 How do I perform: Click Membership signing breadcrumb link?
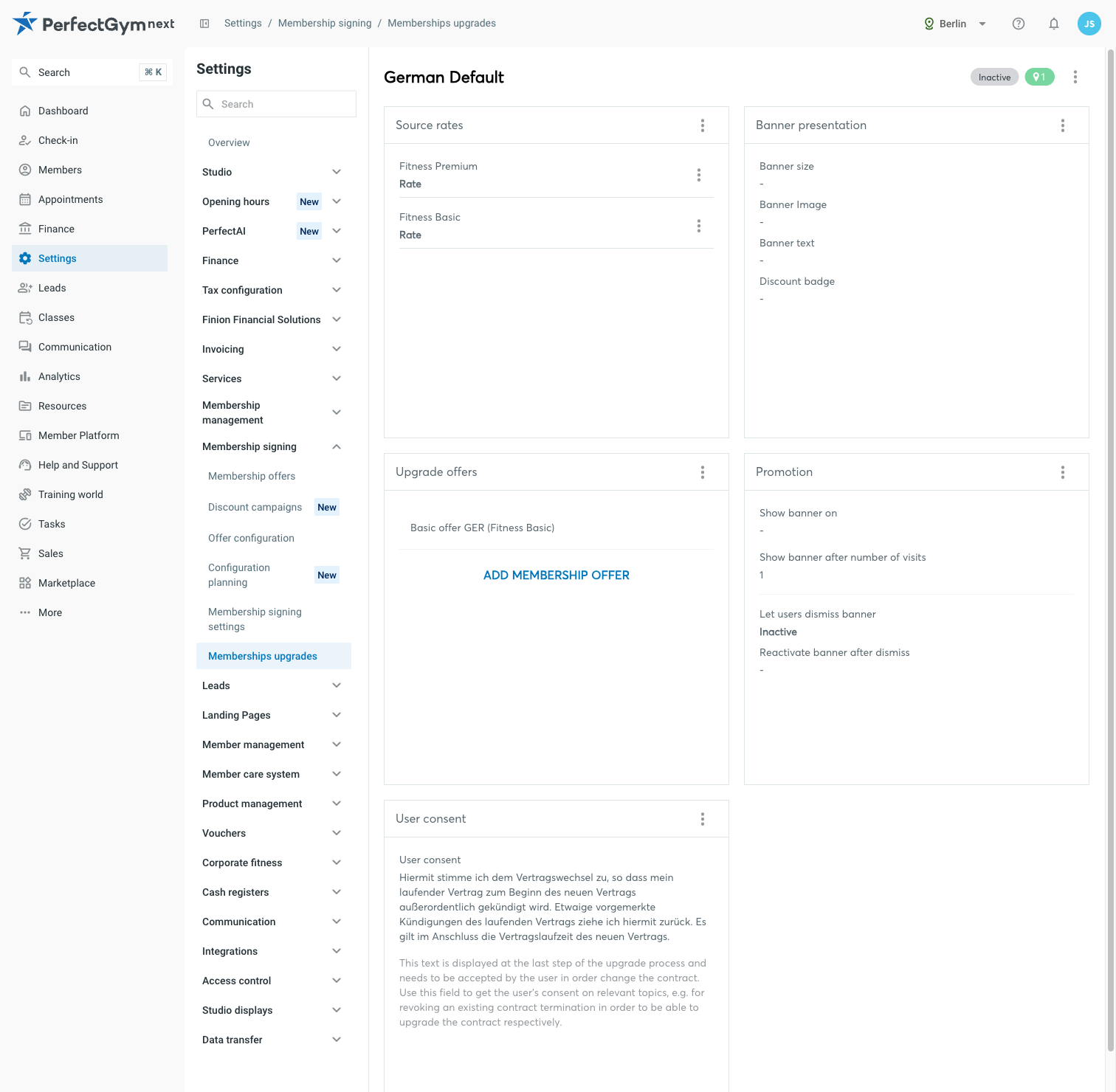(325, 24)
